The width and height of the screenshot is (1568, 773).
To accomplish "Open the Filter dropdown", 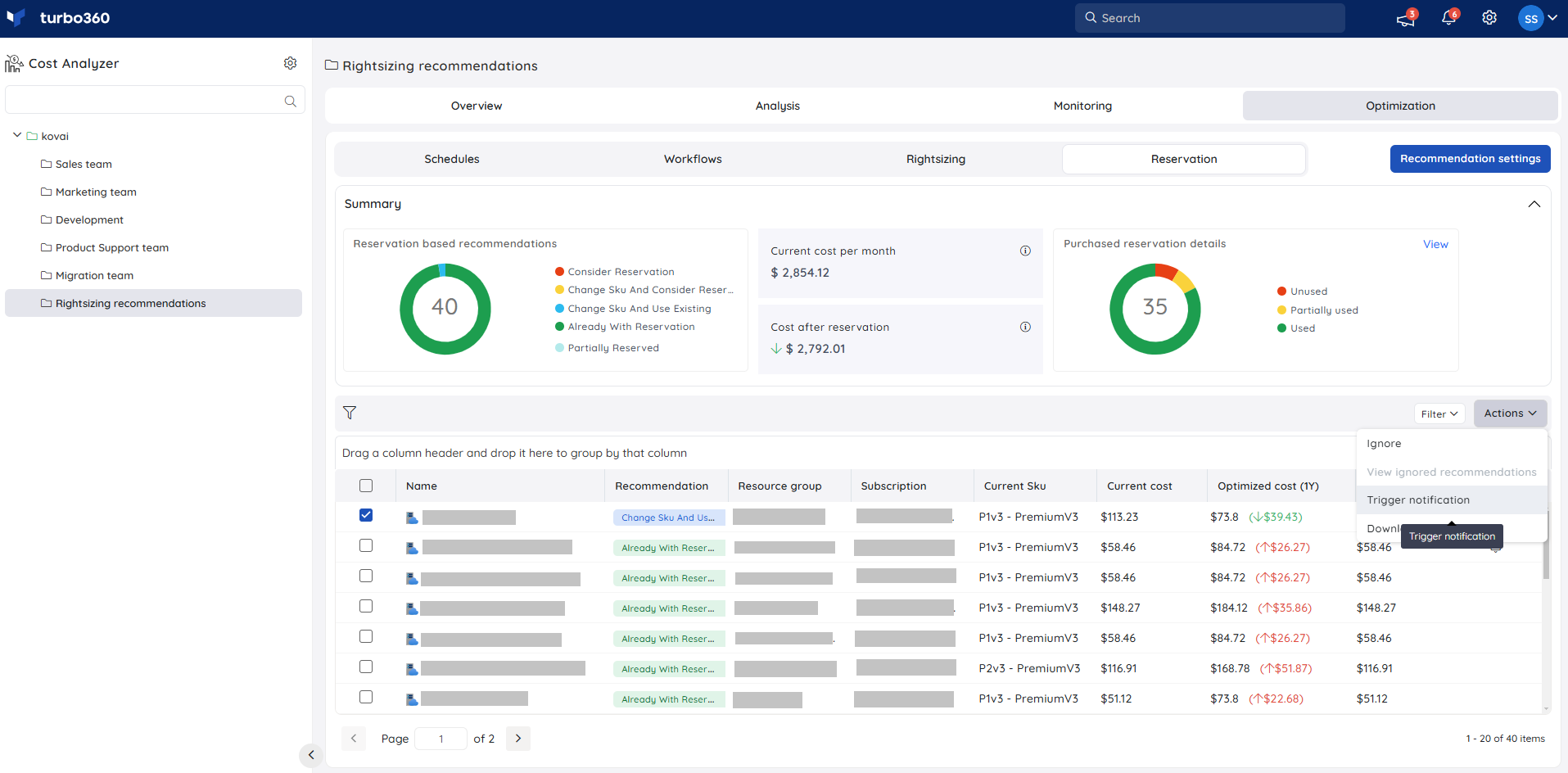I will pos(1439,414).
